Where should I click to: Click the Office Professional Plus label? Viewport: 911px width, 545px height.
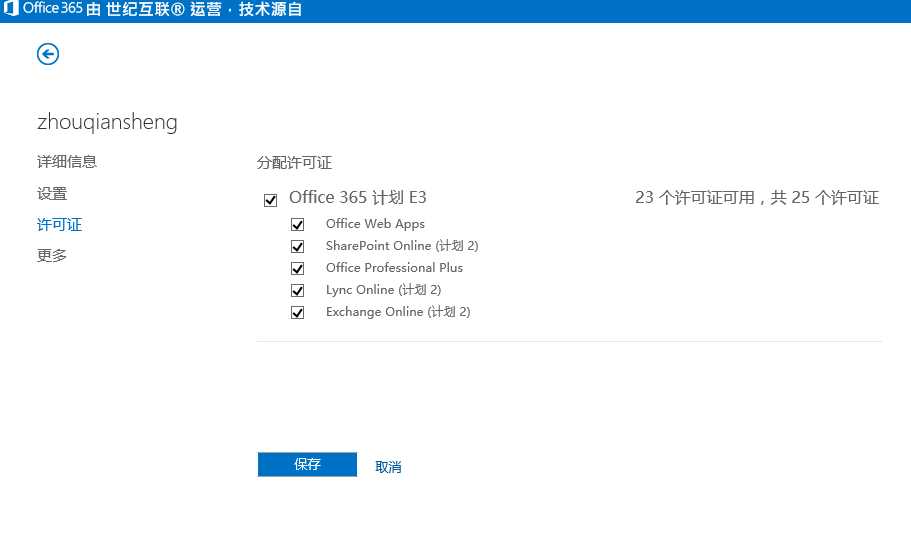click(394, 268)
